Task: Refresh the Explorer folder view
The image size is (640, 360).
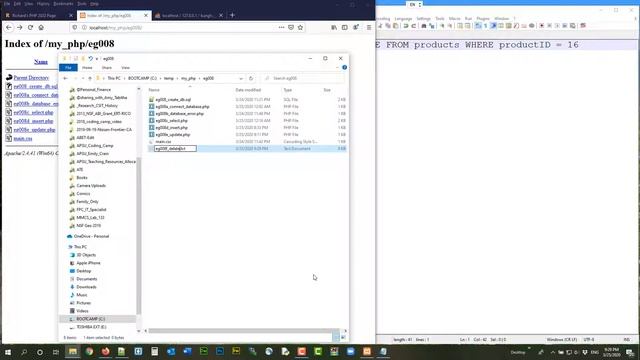Action: [251, 78]
